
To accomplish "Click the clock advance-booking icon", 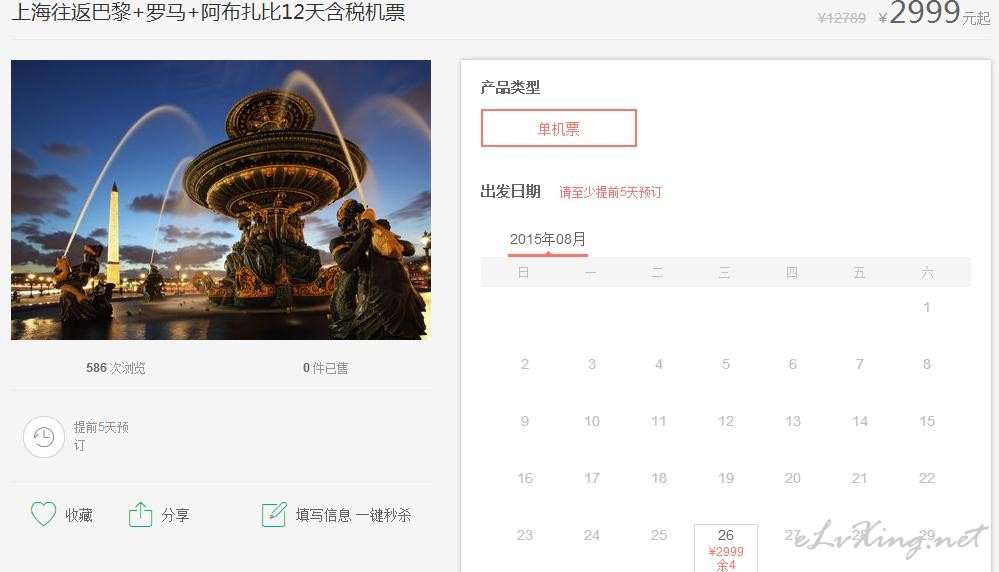I will point(44,437).
